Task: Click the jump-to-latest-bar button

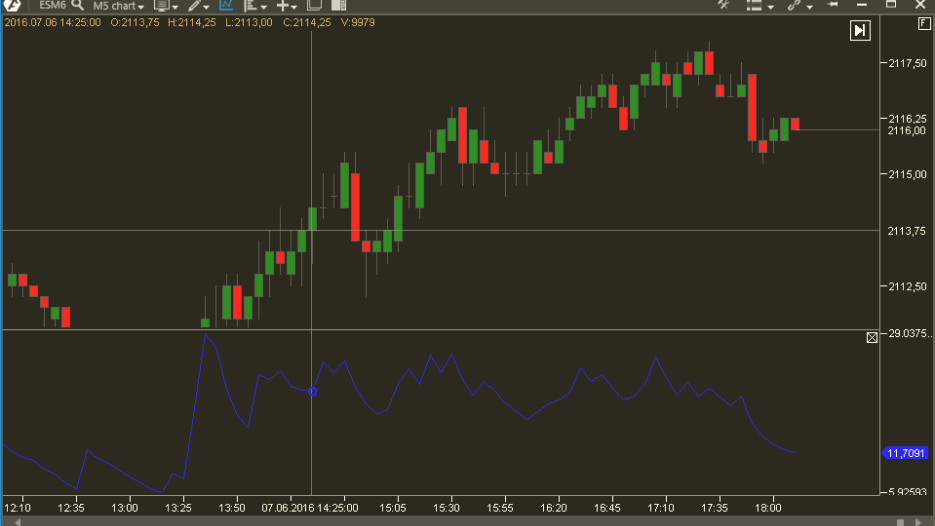Action: click(x=860, y=30)
